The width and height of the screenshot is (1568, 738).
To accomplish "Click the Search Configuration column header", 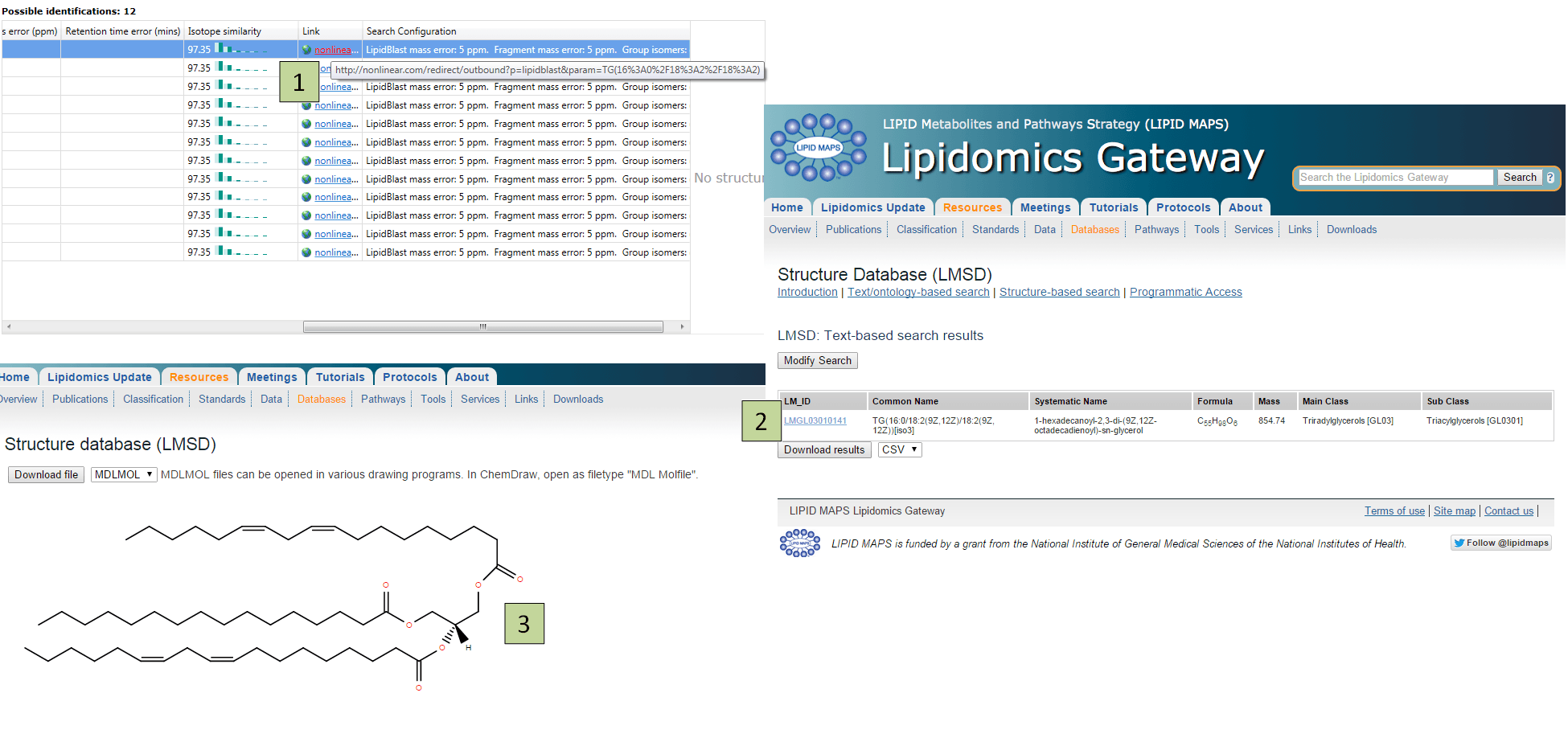I will tap(526, 31).
